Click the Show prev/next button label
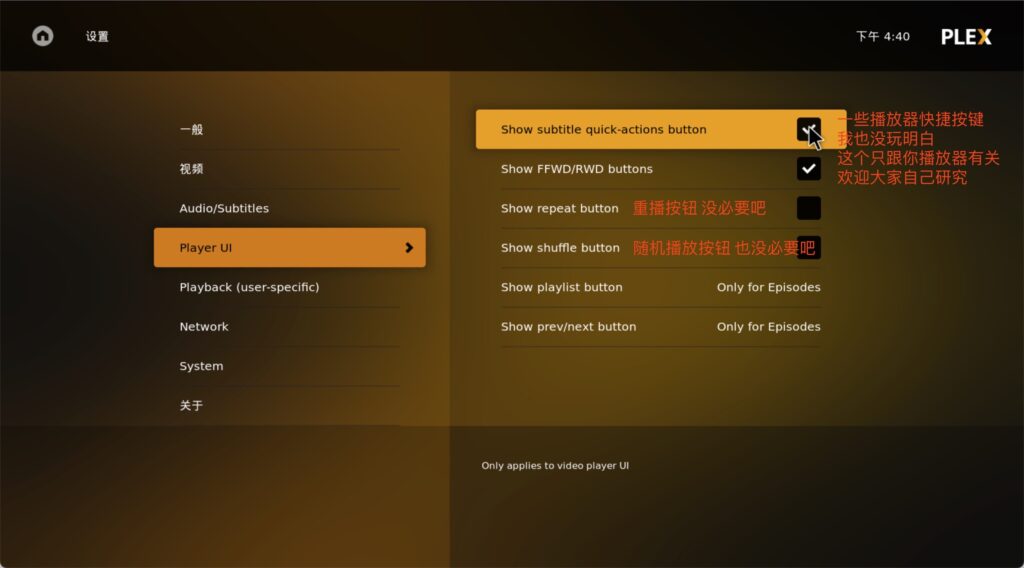Screen dimensions: 1024x568 tap(568, 326)
